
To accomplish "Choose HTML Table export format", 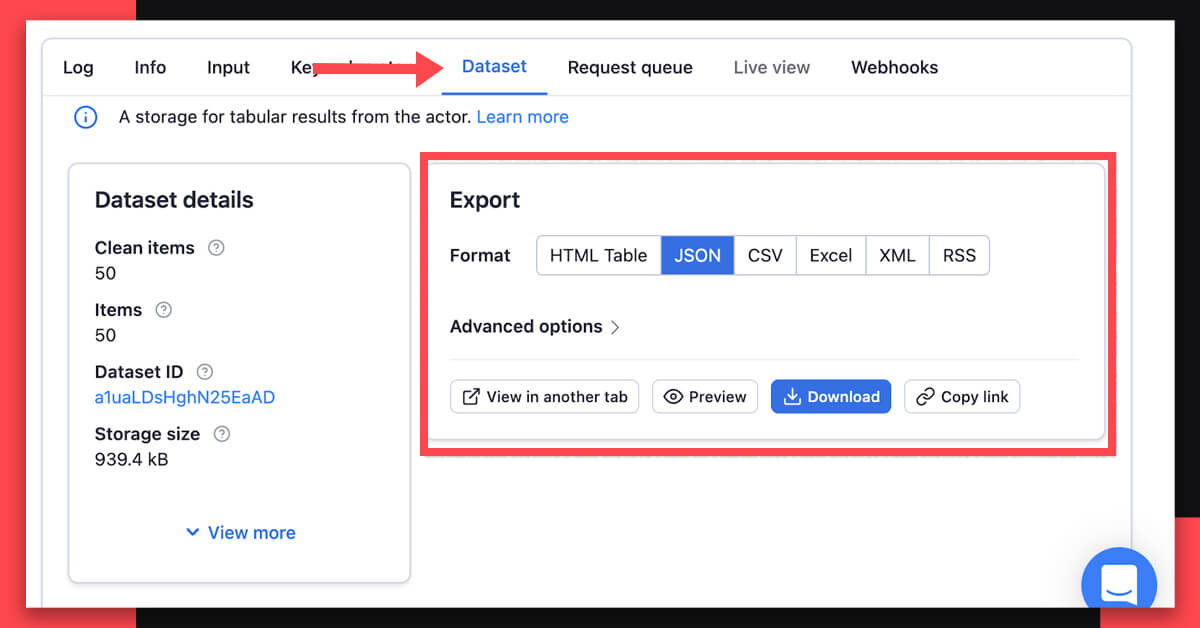I will 598,255.
